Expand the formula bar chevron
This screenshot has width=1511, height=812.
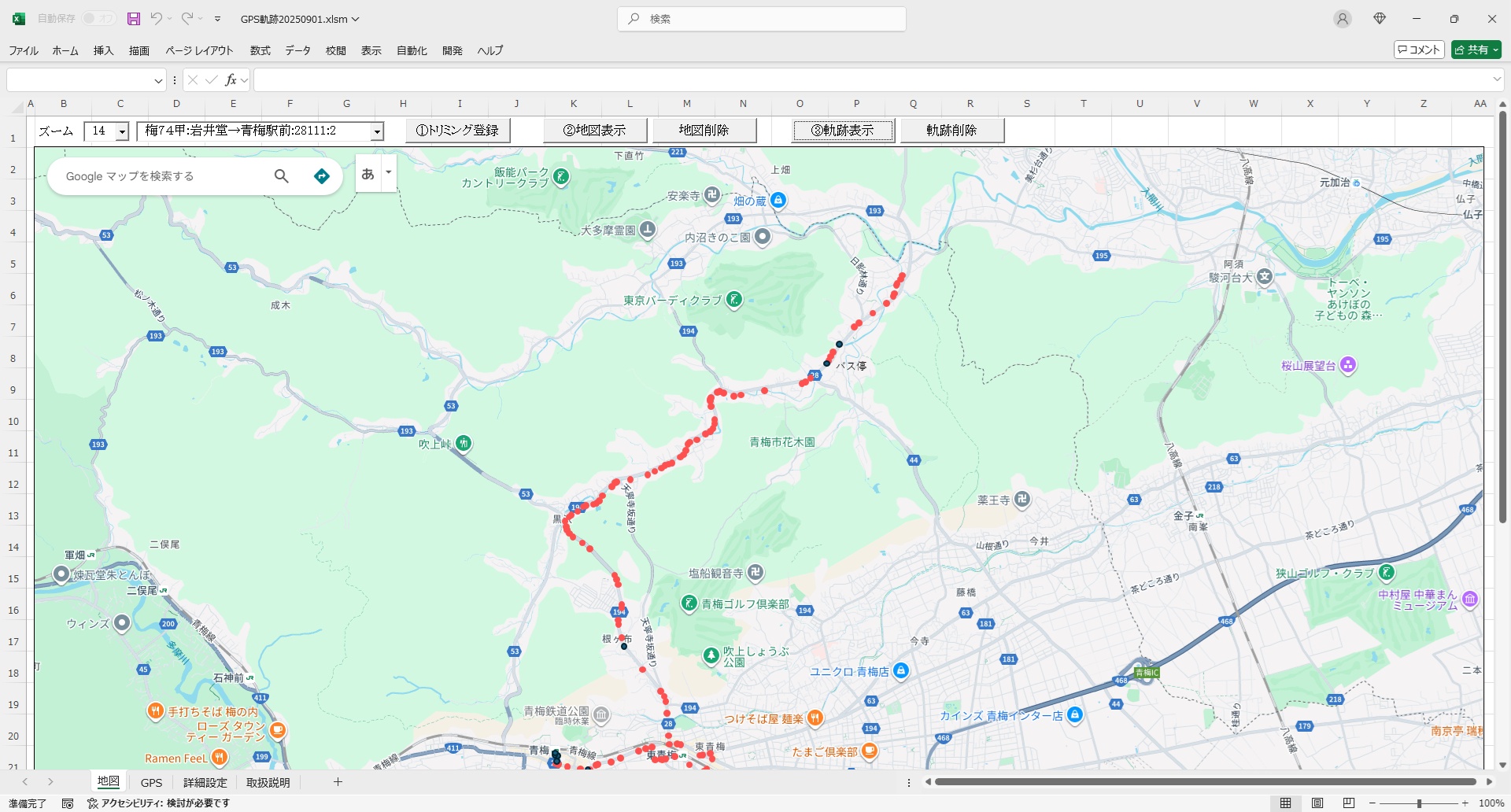point(1497,79)
